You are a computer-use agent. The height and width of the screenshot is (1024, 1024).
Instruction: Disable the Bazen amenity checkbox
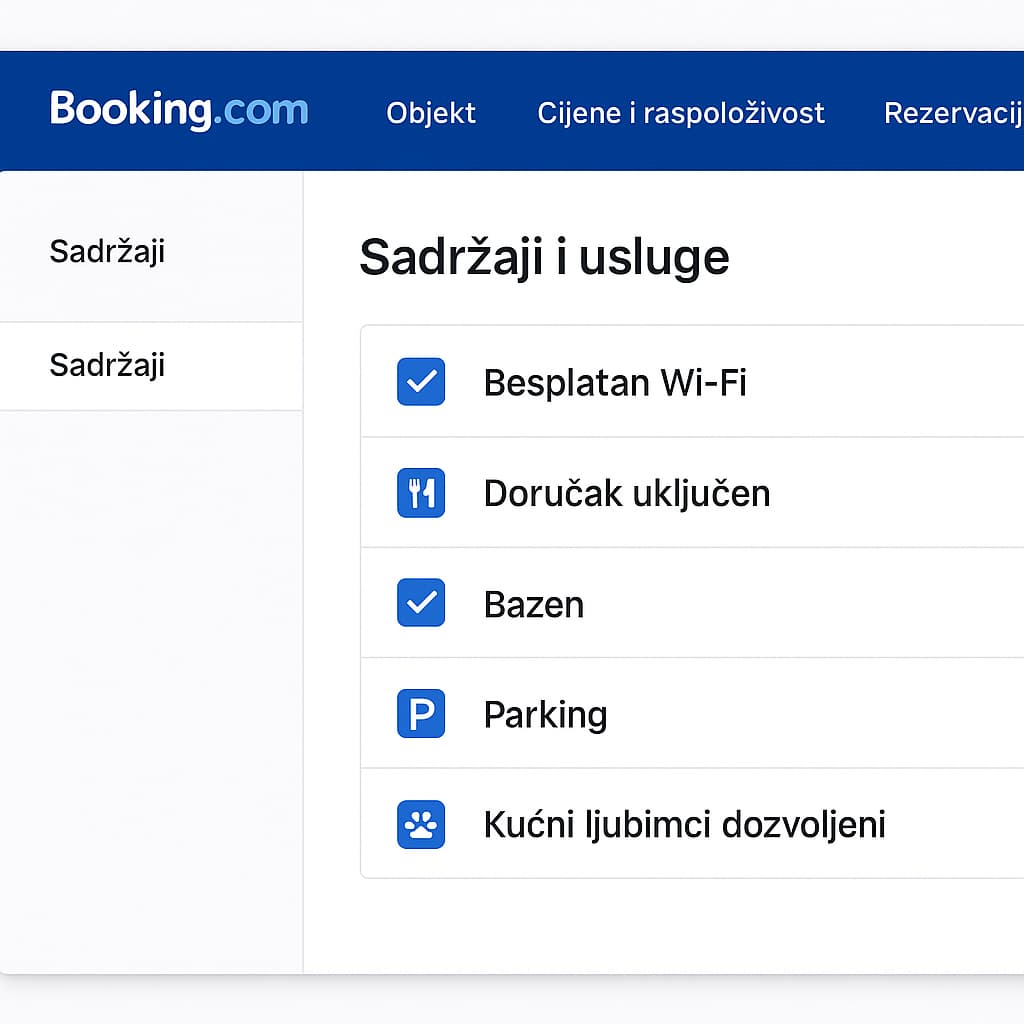point(420,603)
